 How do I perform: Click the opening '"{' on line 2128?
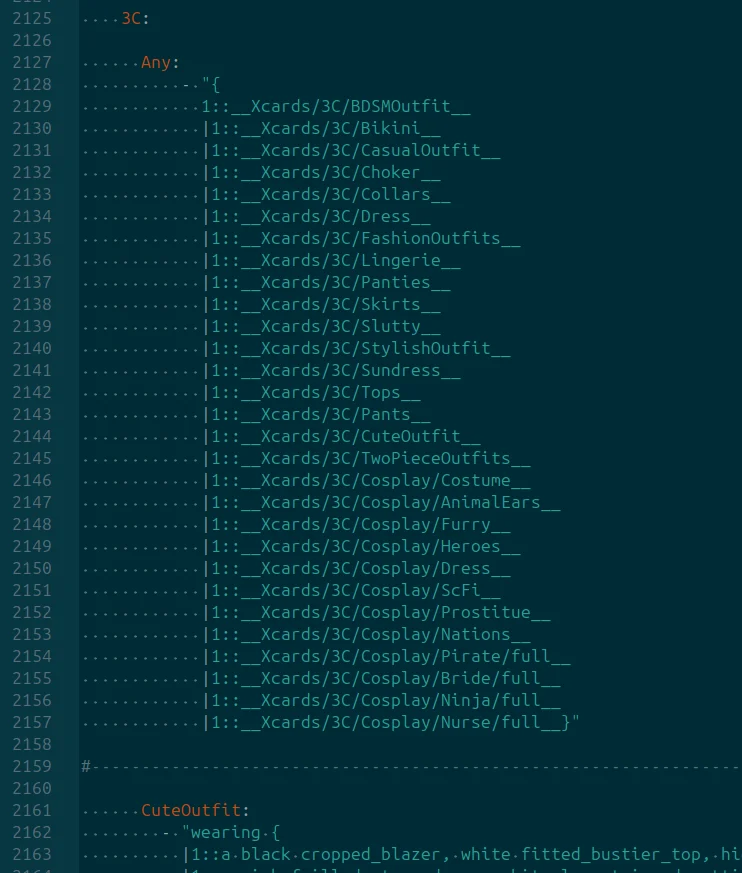coord(211,85)
